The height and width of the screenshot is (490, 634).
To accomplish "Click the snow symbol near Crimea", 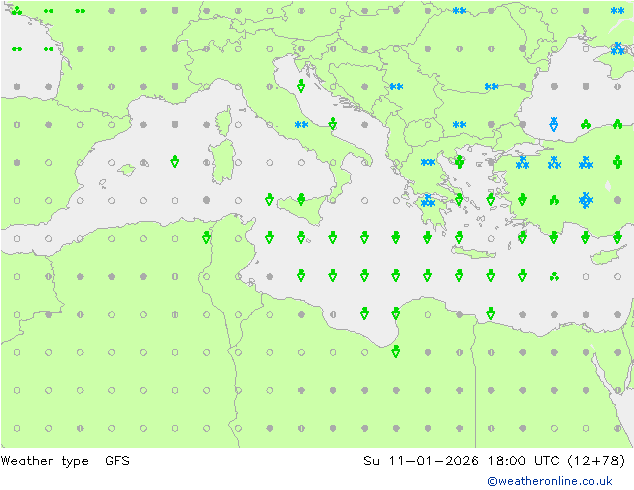I will [617, 49].
